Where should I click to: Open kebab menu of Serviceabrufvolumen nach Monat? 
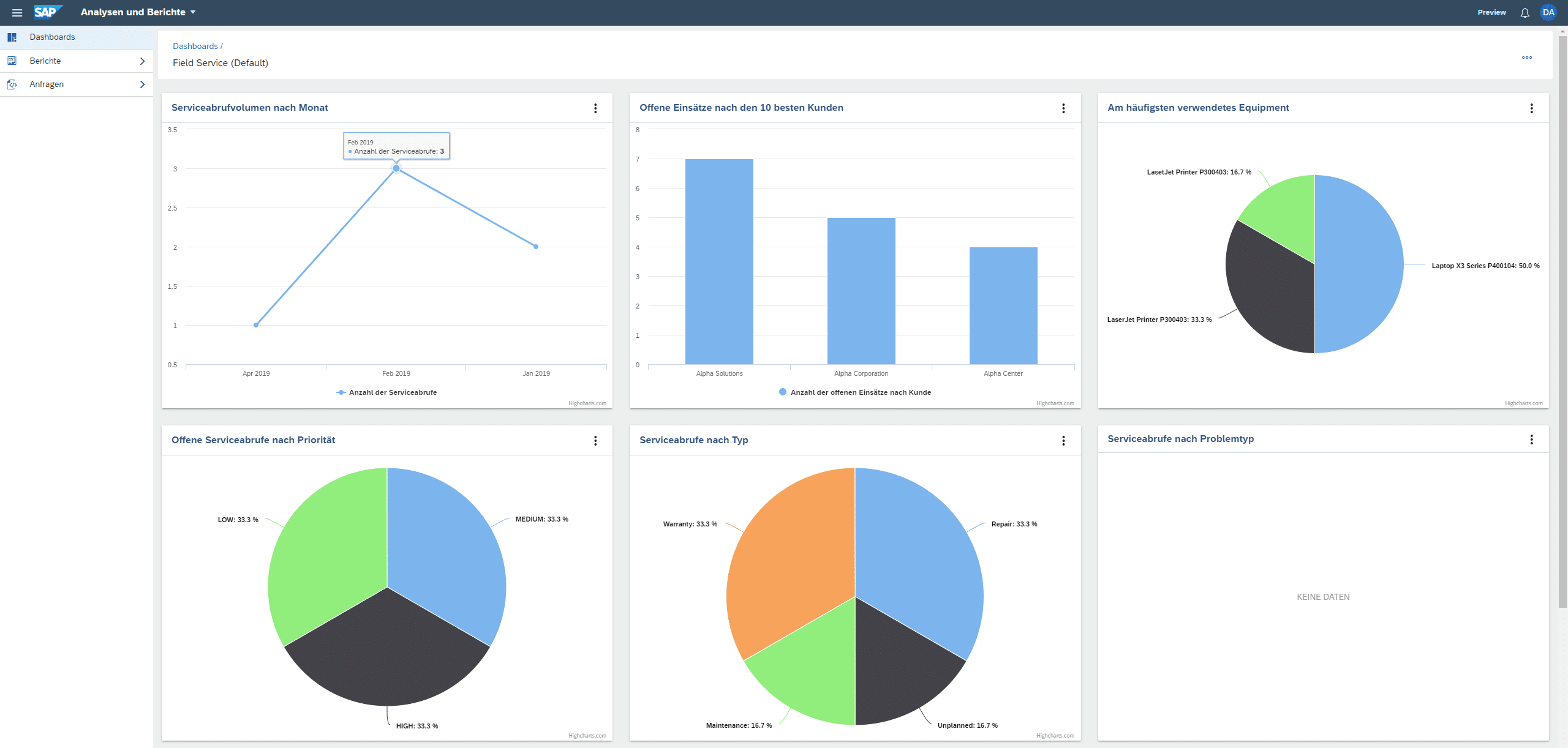coord(595,108)
